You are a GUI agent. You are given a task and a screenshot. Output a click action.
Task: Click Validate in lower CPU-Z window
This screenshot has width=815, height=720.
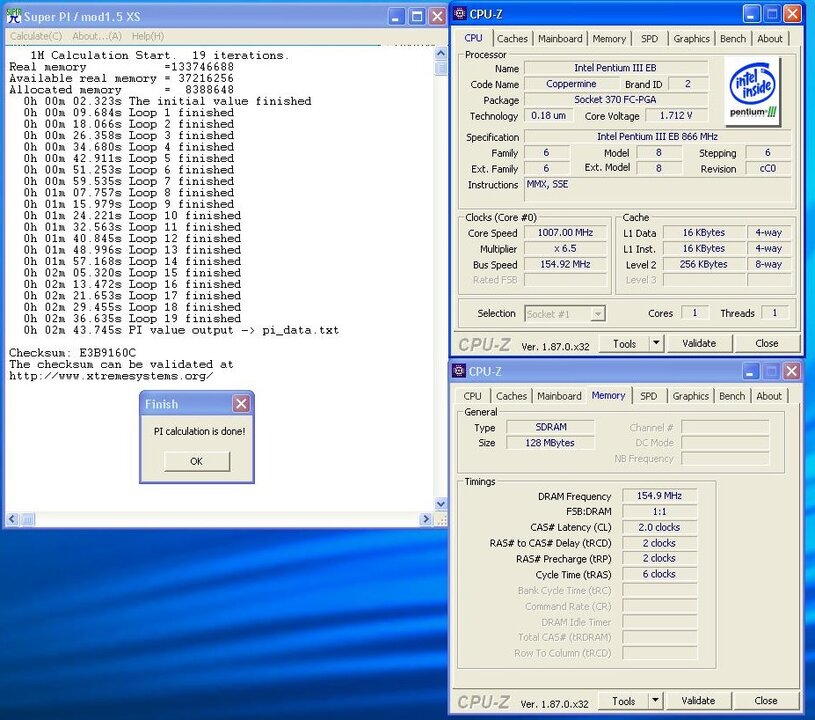click(x=698, y=701)
